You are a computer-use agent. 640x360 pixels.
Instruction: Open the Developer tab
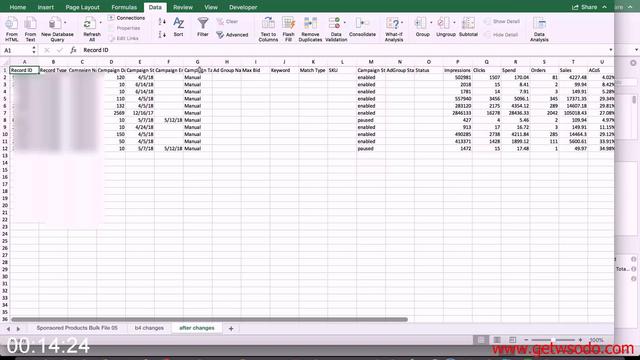coord(243,7)
